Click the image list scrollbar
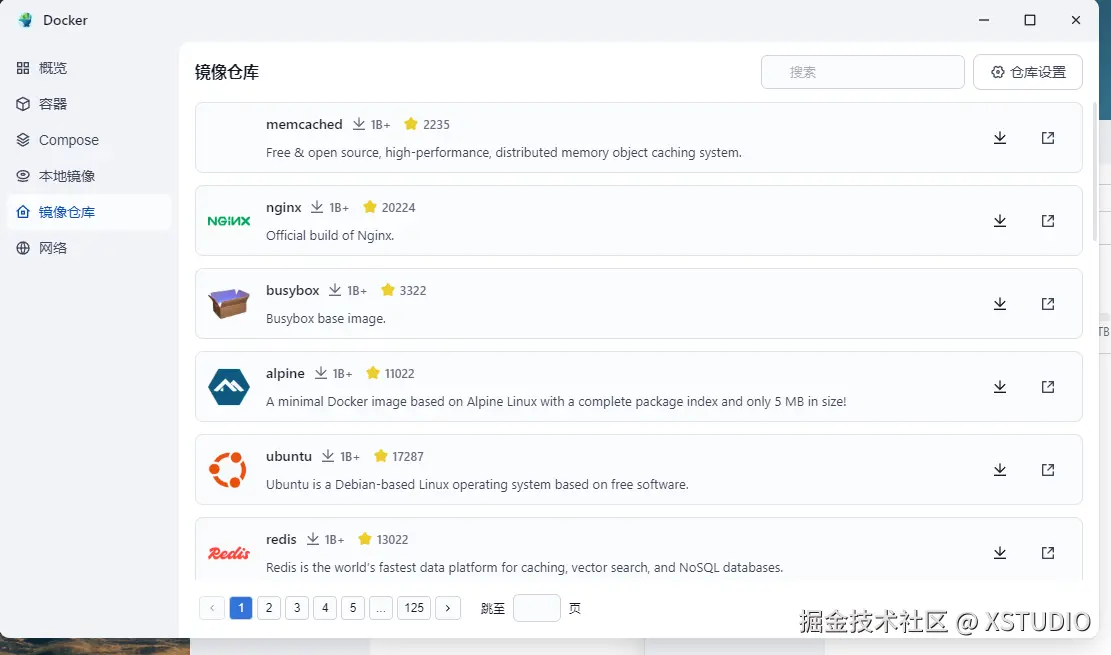The height and width of the screenshot is (655, 1111). click(1095, 172)
